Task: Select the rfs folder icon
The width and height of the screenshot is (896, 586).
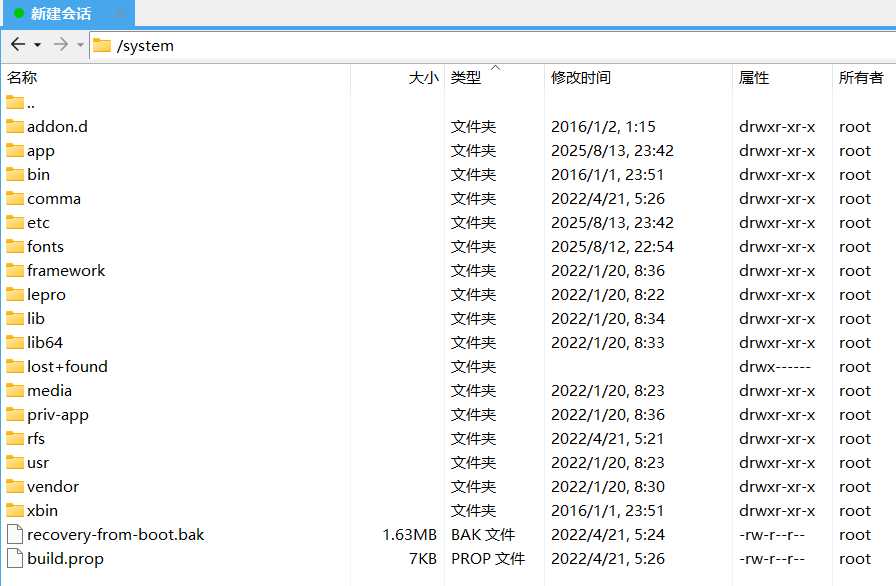Action: [15, 438]
